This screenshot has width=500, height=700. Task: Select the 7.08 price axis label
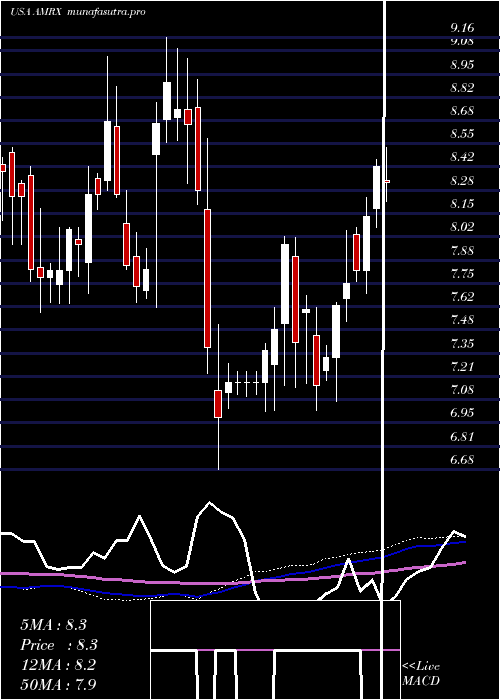tap(462, 390)
